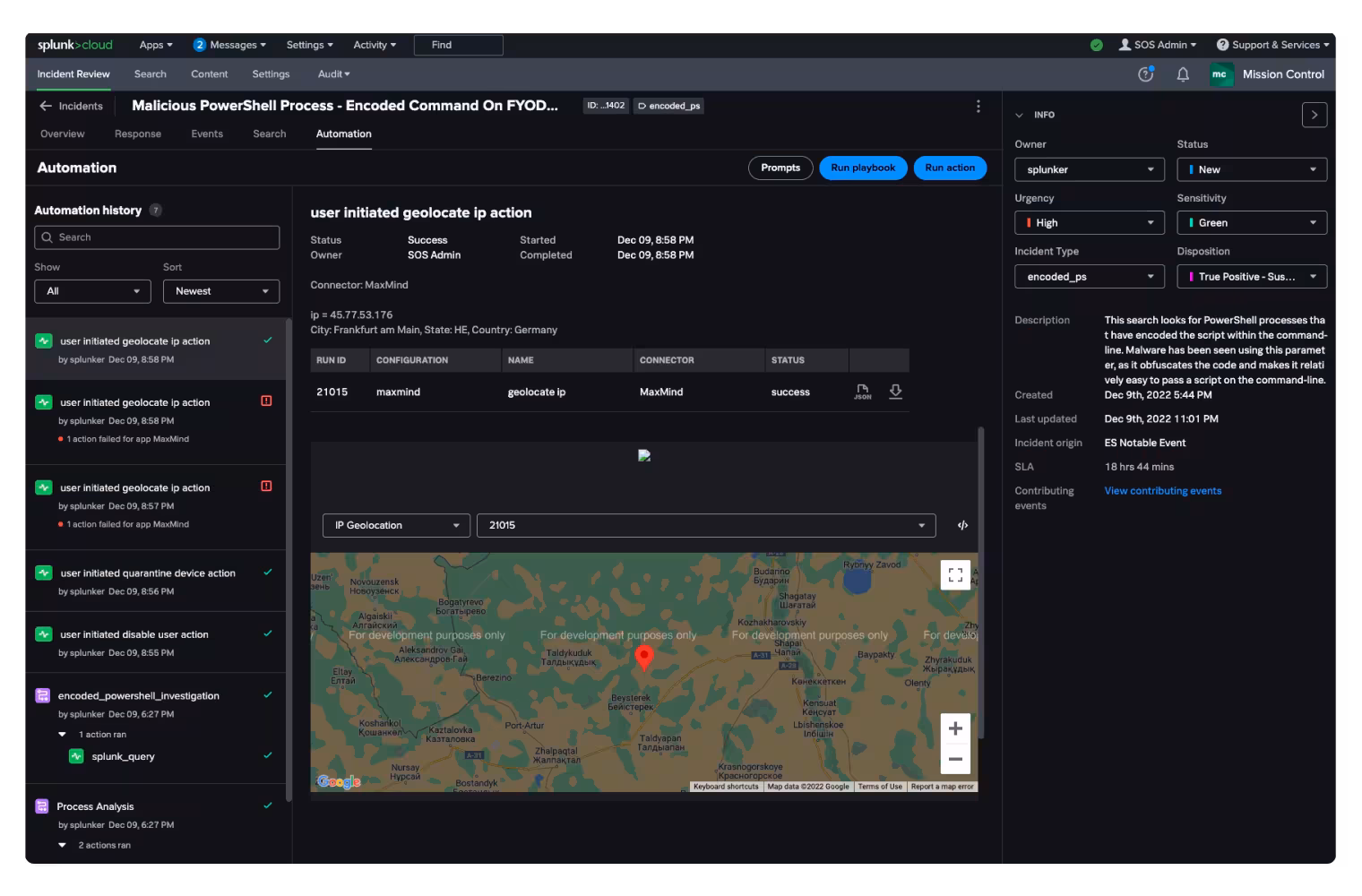Click the back arrow to Incidents

(x=46, y=106)
